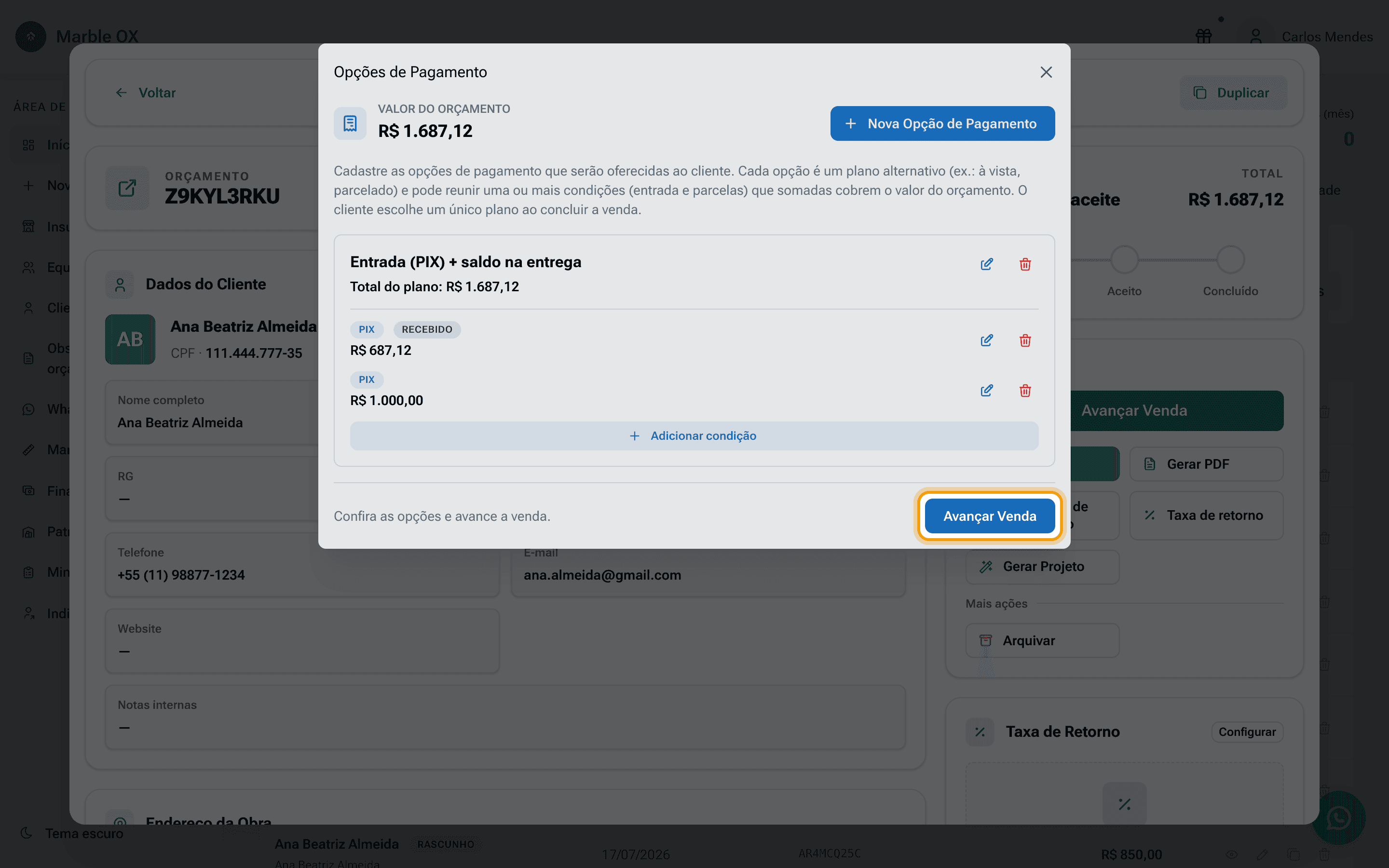
Task: Open the sidebar money icon beside 'Fina'
Action: [29, 491]
